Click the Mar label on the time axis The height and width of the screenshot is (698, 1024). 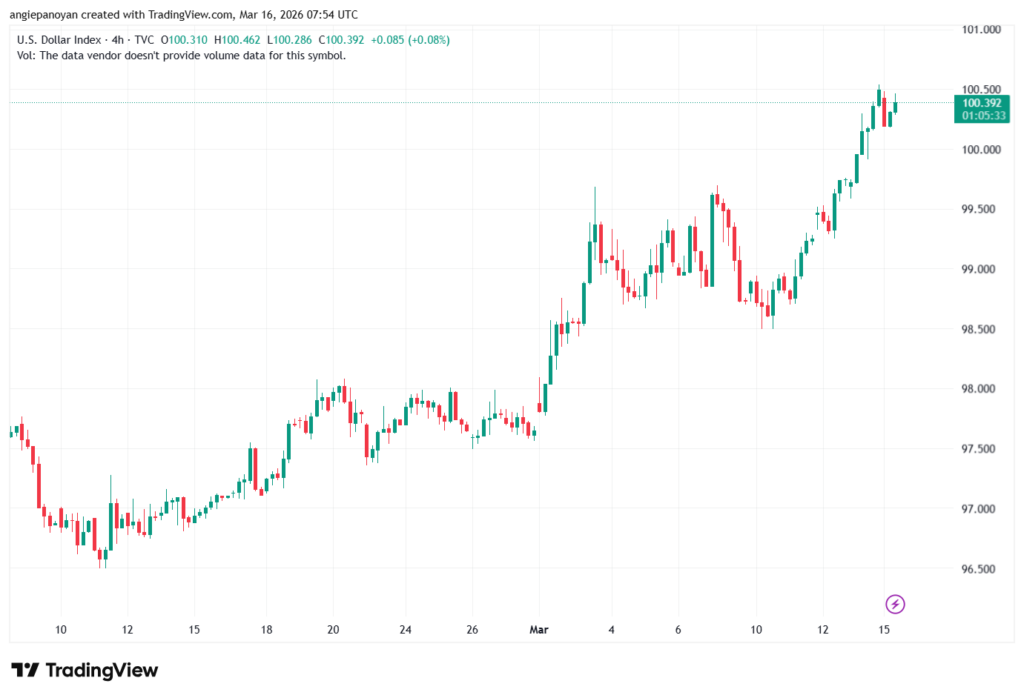(539, 630)
